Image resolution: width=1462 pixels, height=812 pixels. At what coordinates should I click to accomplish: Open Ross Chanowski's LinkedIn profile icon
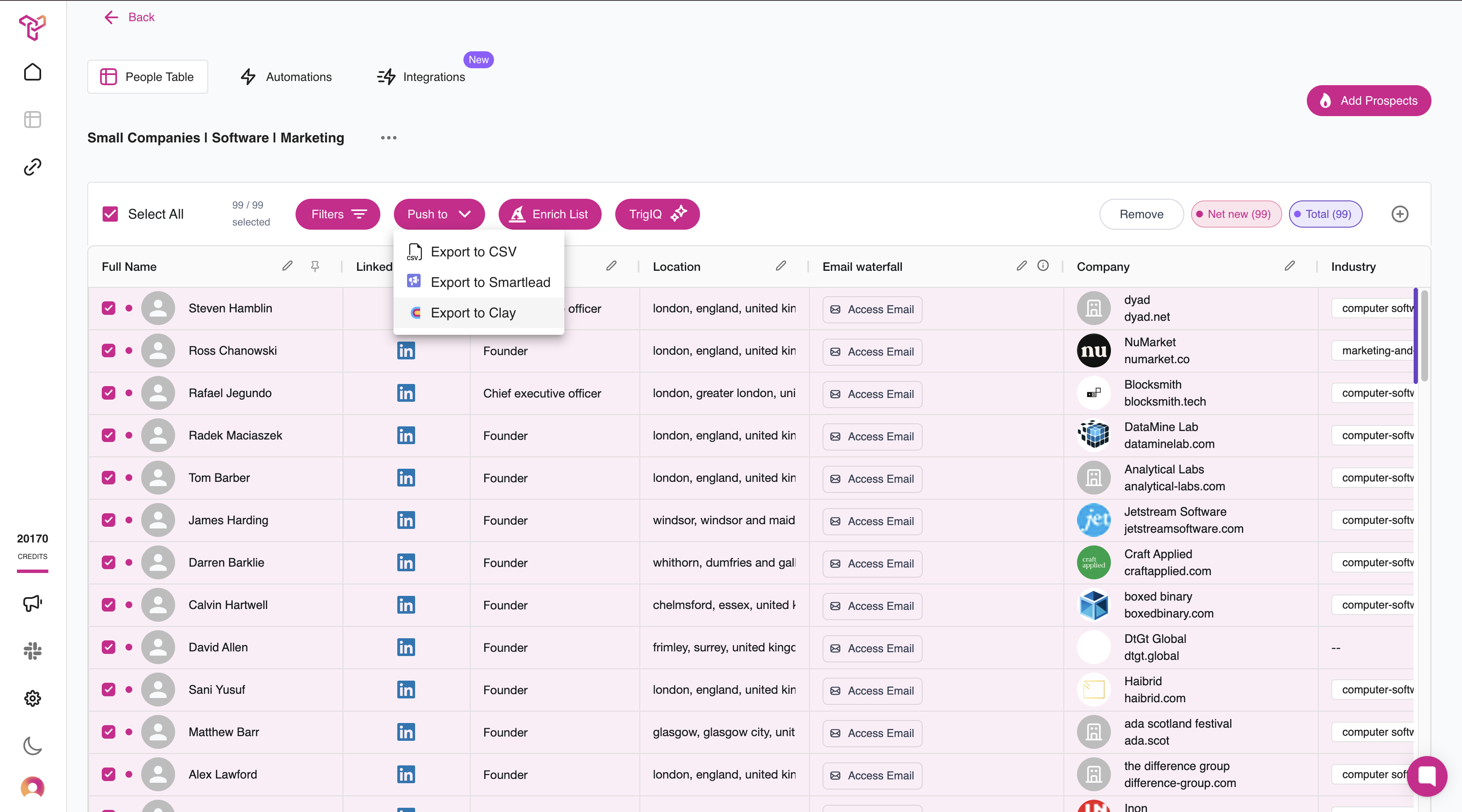[x=406, y=350]
